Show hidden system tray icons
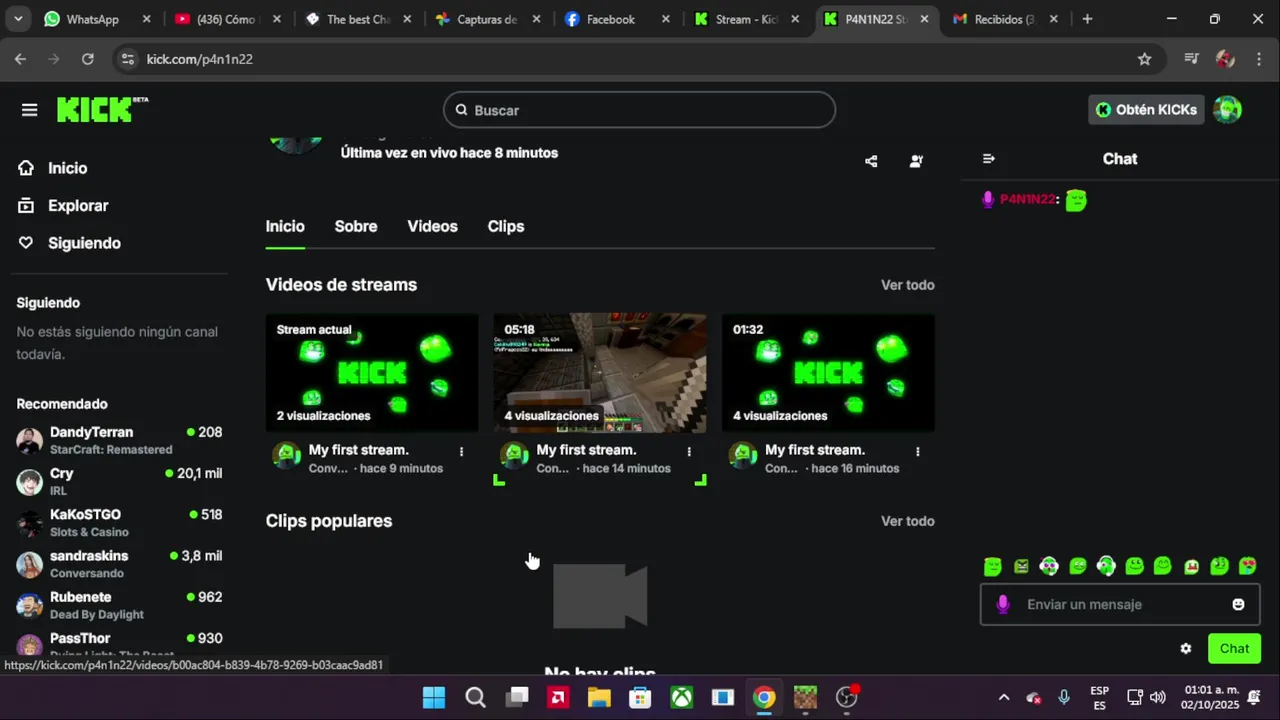 click(1004, 697)
